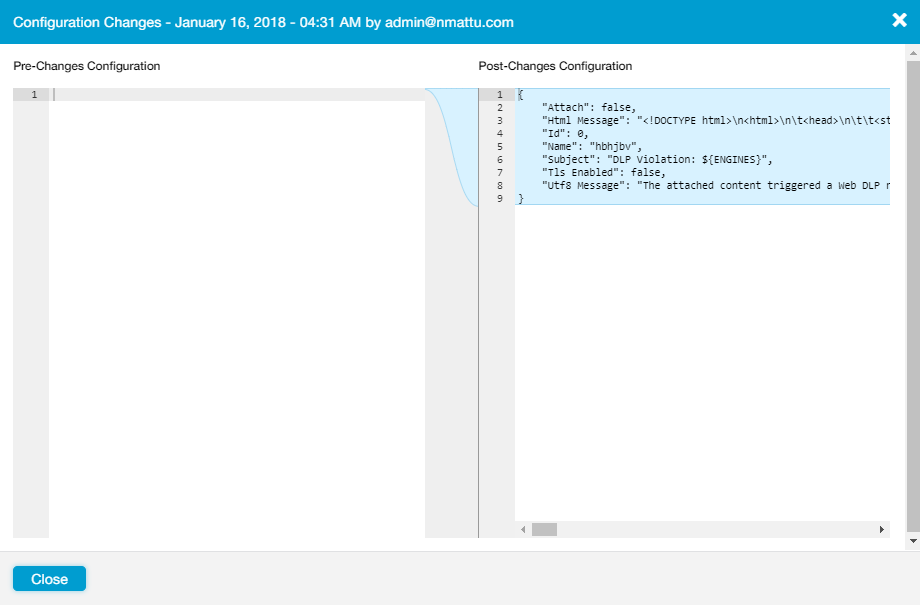Select line number 1 in Pre-Changes gutter
Image resolution: width=920 pixels, height=605 pixels.
click(x=34, y=95)
